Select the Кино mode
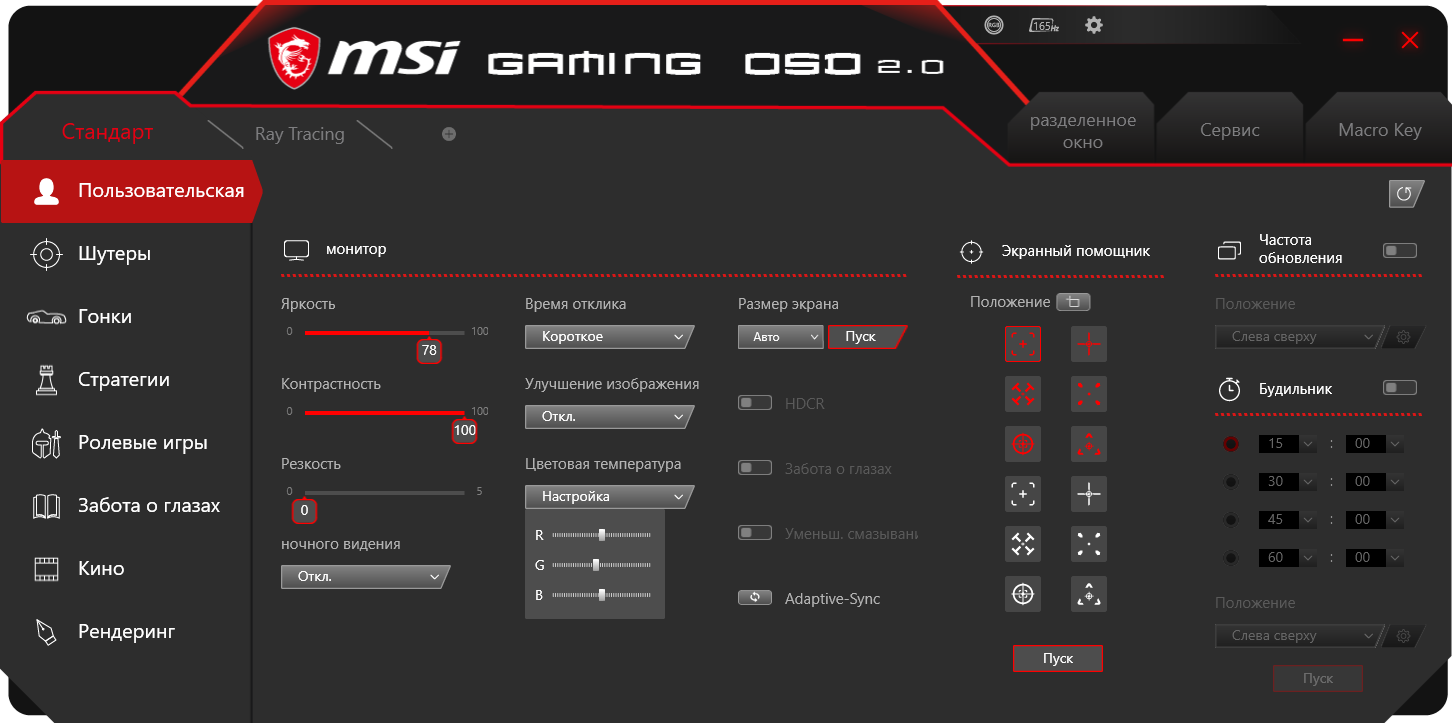The width and height of the screenshot is (1452, 723). point(126,569)
